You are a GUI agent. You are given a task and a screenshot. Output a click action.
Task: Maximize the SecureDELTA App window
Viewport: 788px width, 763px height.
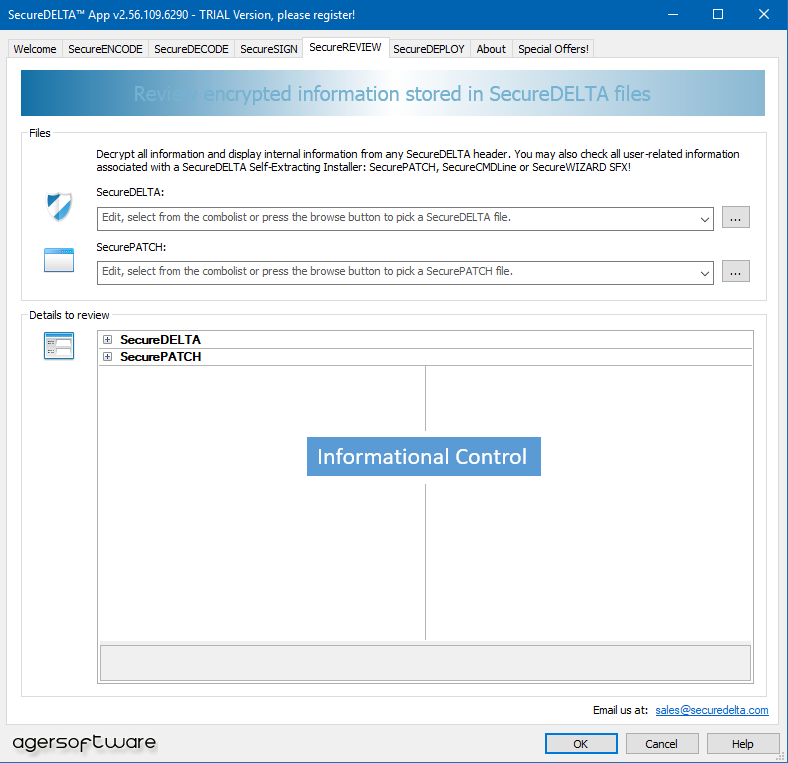(718, 15)
